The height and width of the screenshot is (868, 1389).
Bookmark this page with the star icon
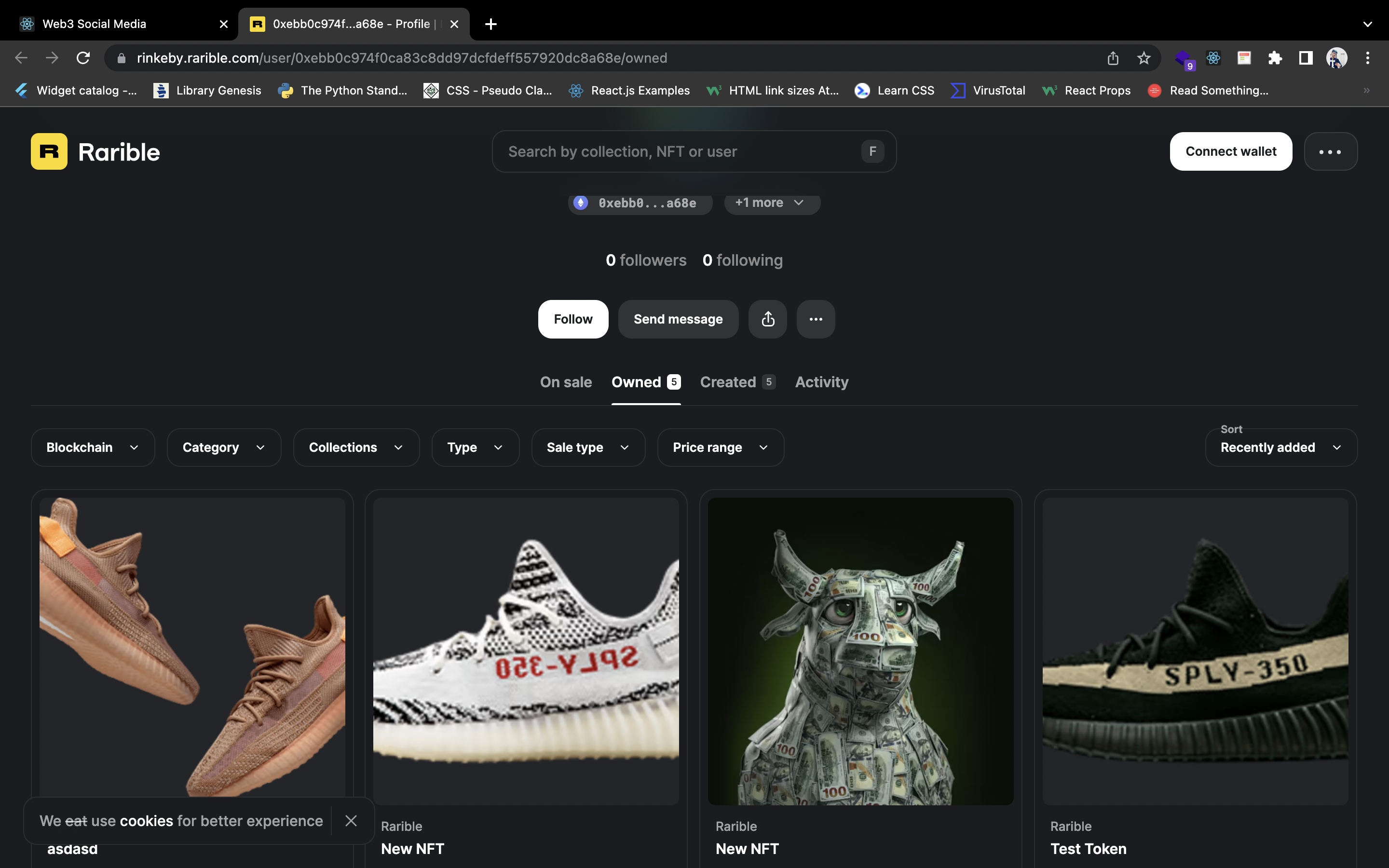(1144, 58)
